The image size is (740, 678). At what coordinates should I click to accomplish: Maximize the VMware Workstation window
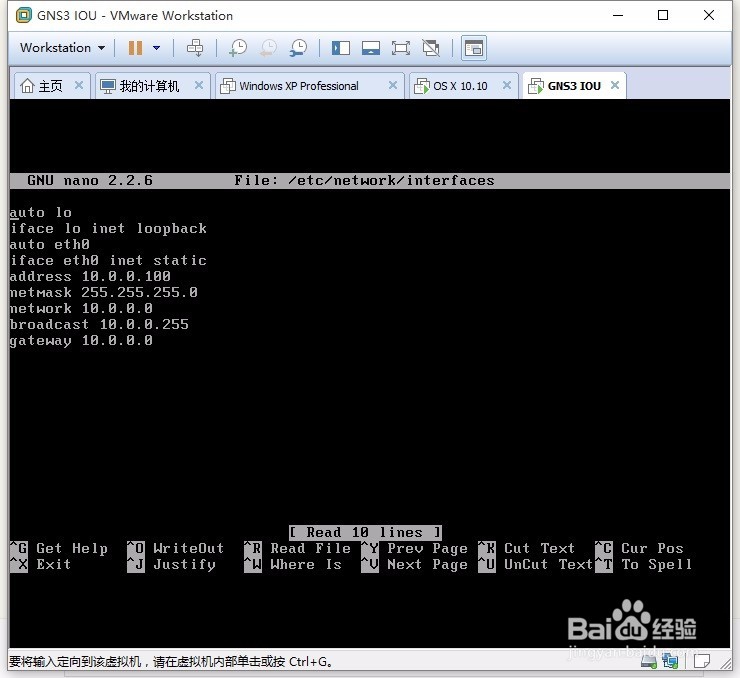point(663,16)
